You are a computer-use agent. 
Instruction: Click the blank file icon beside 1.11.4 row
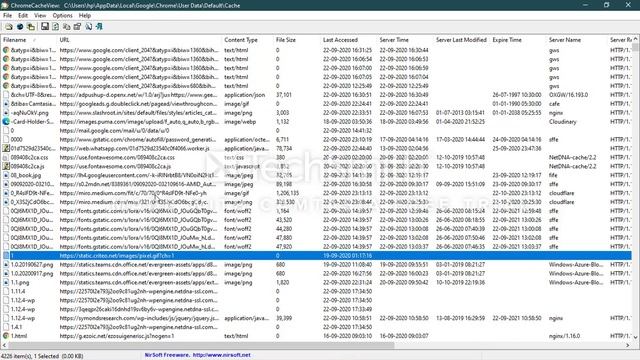pos(6,291)
